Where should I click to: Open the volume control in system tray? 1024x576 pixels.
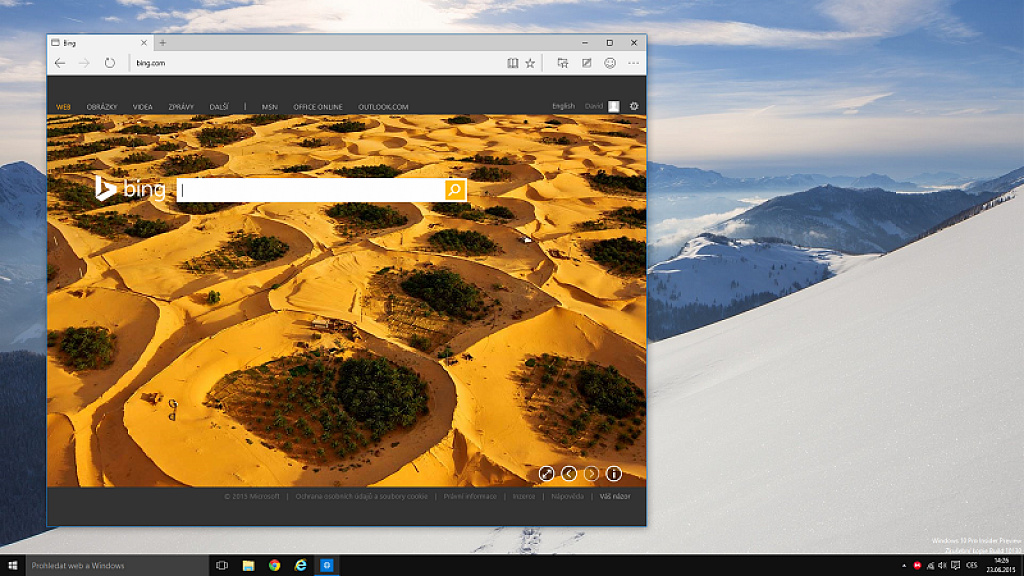(942, 566)
